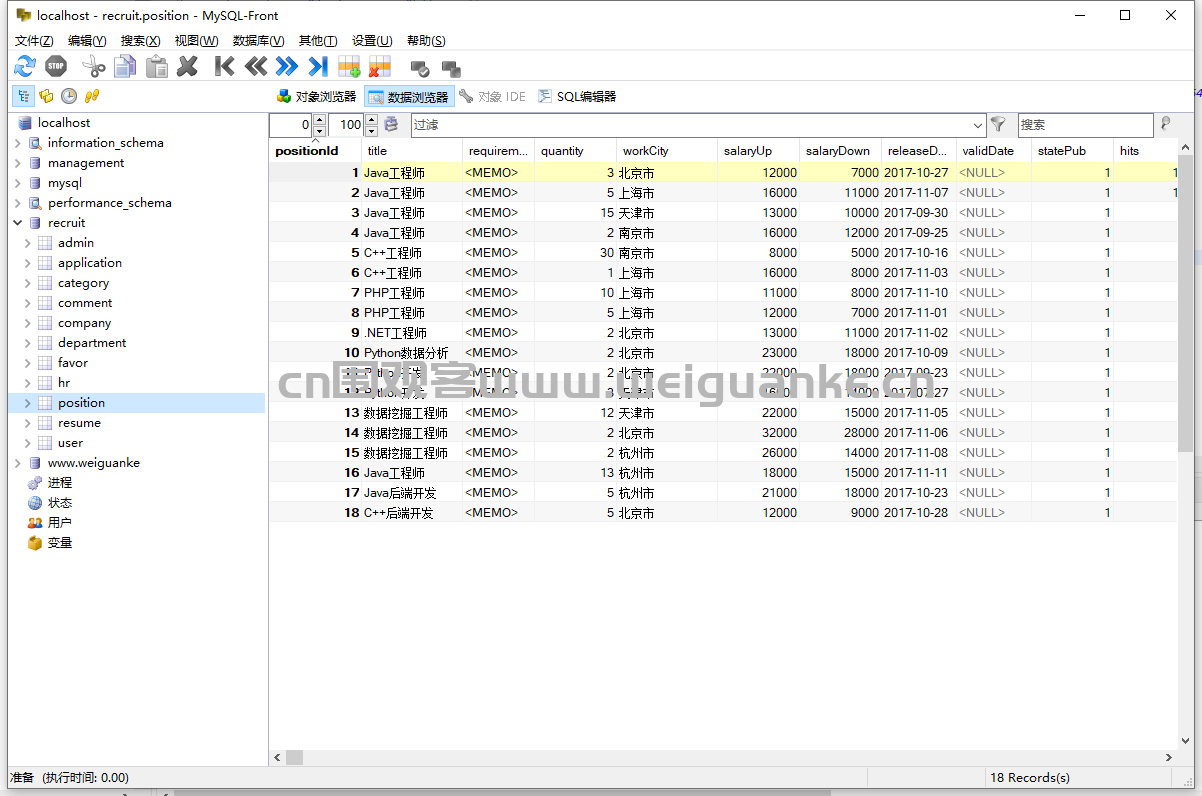Viewport: 1202px width, 796px height.
Task: Click the delete row icon with red X
Action: click(380, 67)
